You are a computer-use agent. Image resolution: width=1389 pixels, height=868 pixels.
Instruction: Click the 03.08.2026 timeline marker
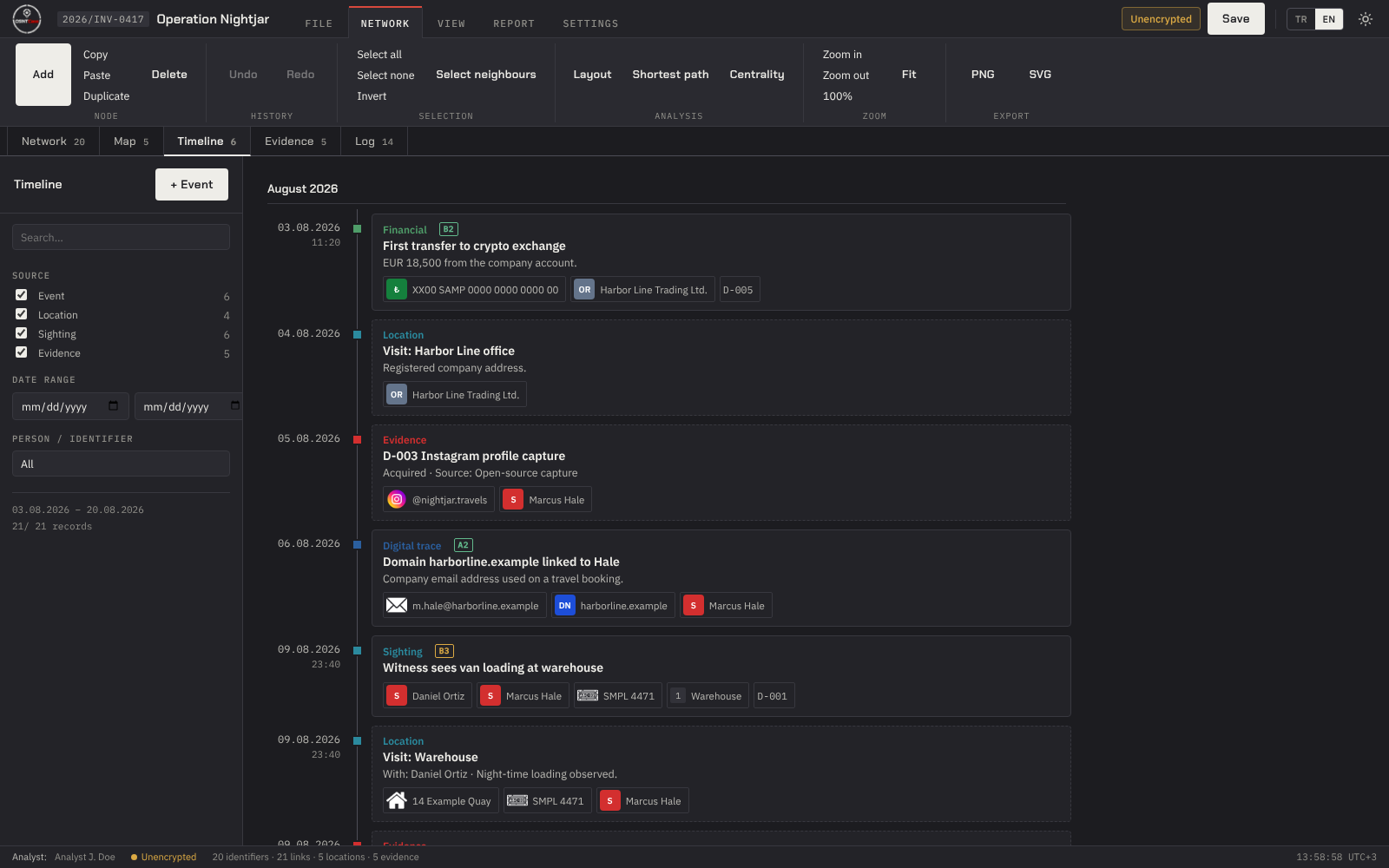(357, 228)
